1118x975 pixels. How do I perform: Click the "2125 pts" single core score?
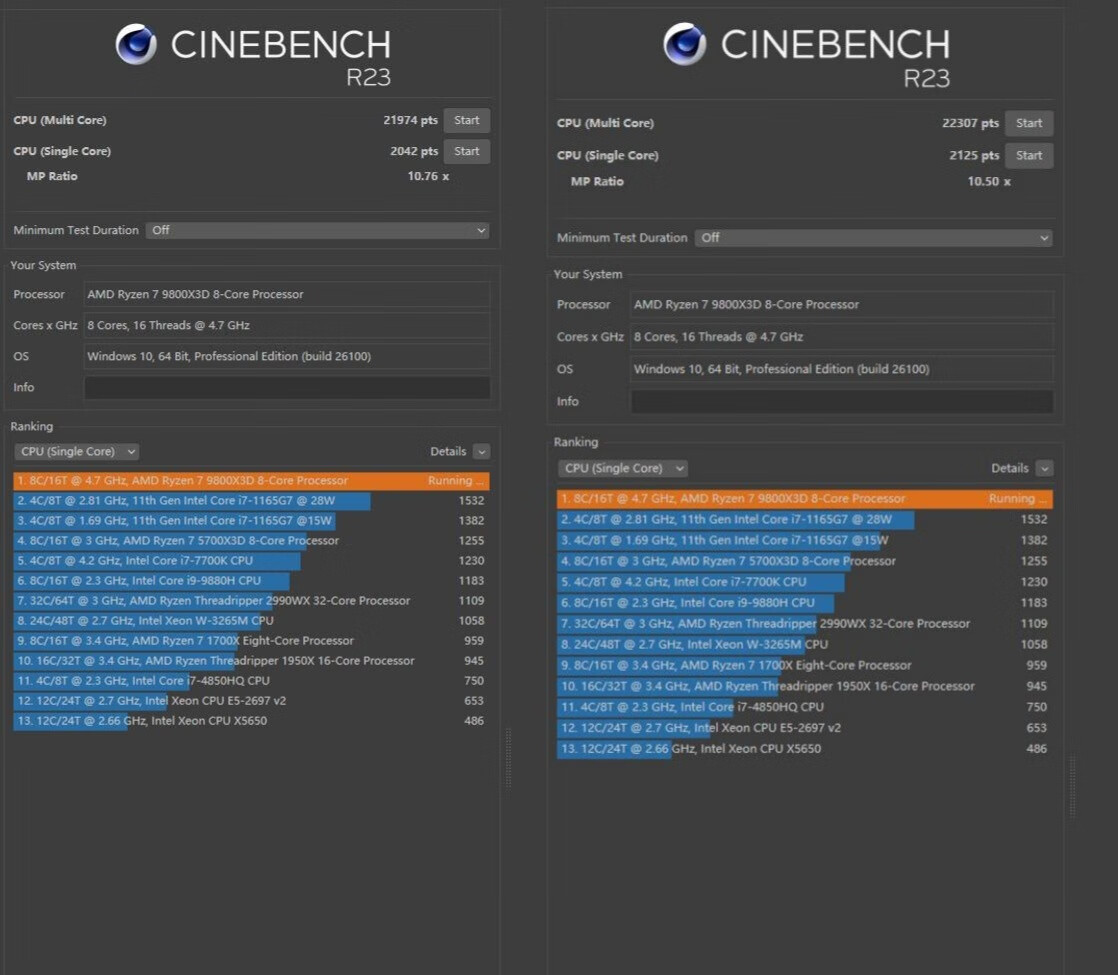[974, 155]
